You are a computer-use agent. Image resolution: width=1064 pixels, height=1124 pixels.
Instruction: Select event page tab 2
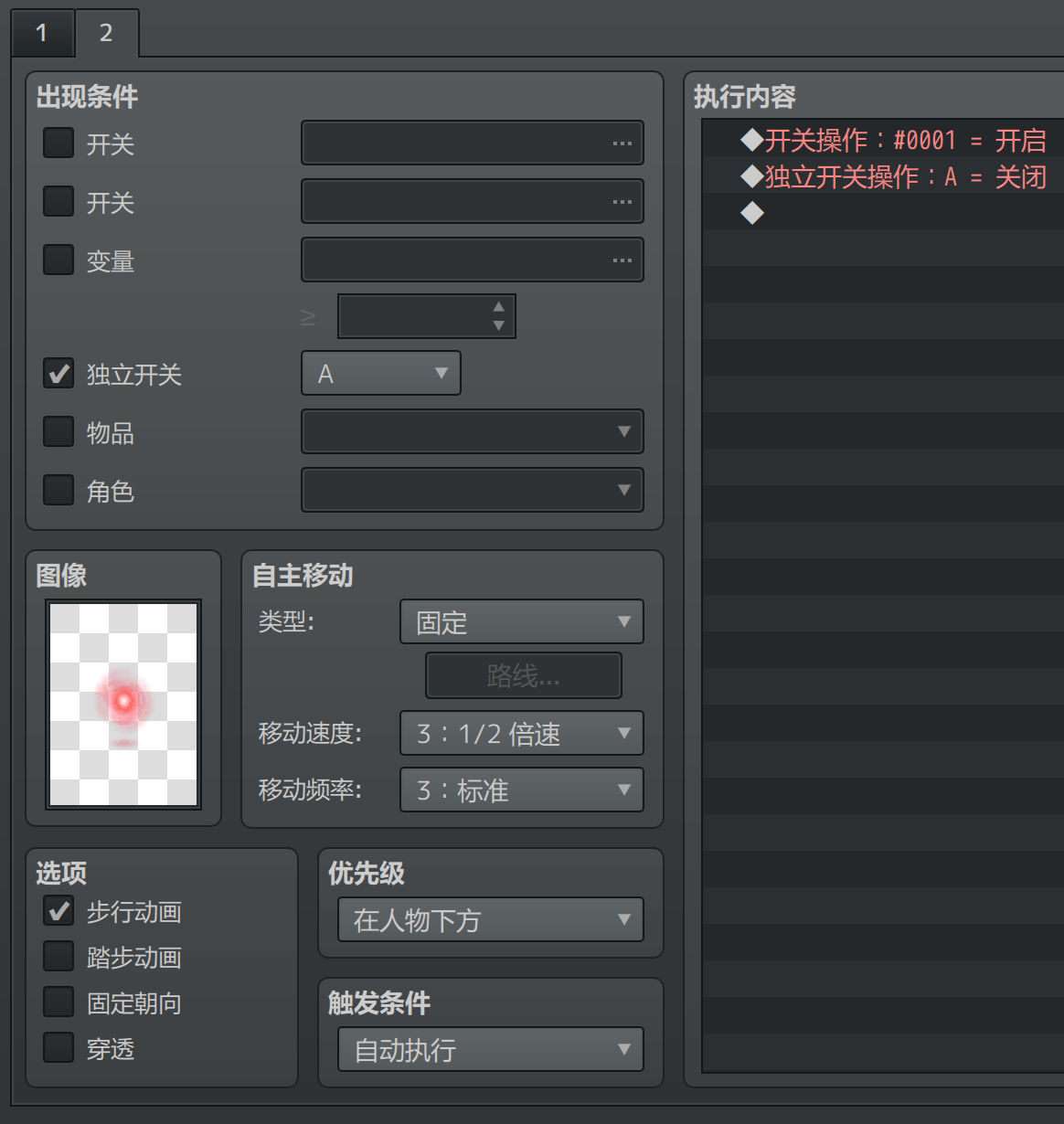click(x=106, y=33)
